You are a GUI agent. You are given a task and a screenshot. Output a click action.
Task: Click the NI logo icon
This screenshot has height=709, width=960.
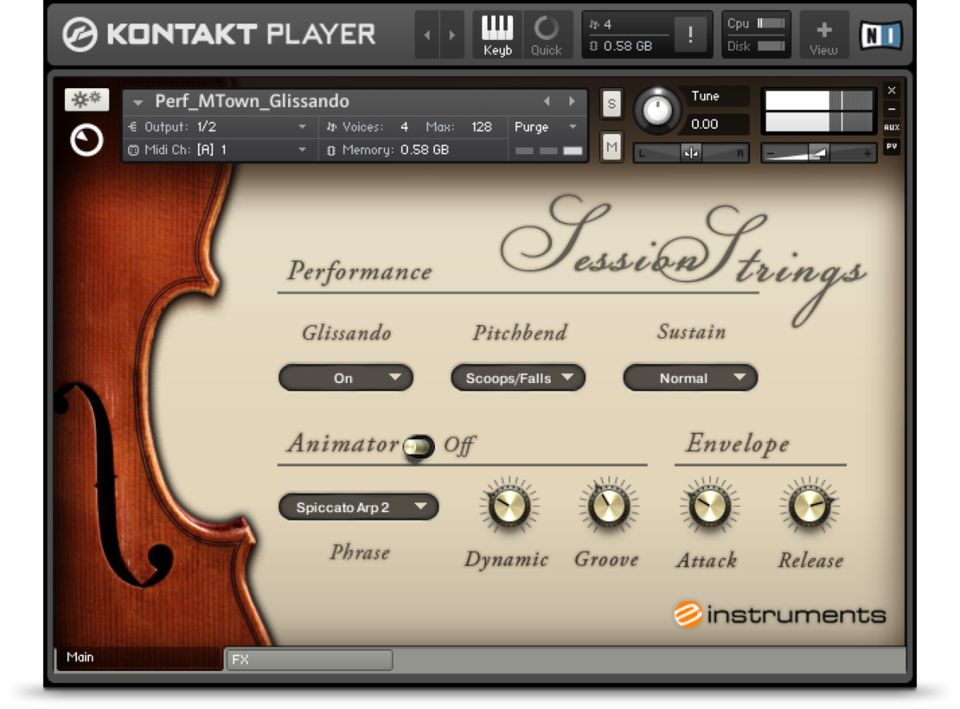tap(880, 35)
